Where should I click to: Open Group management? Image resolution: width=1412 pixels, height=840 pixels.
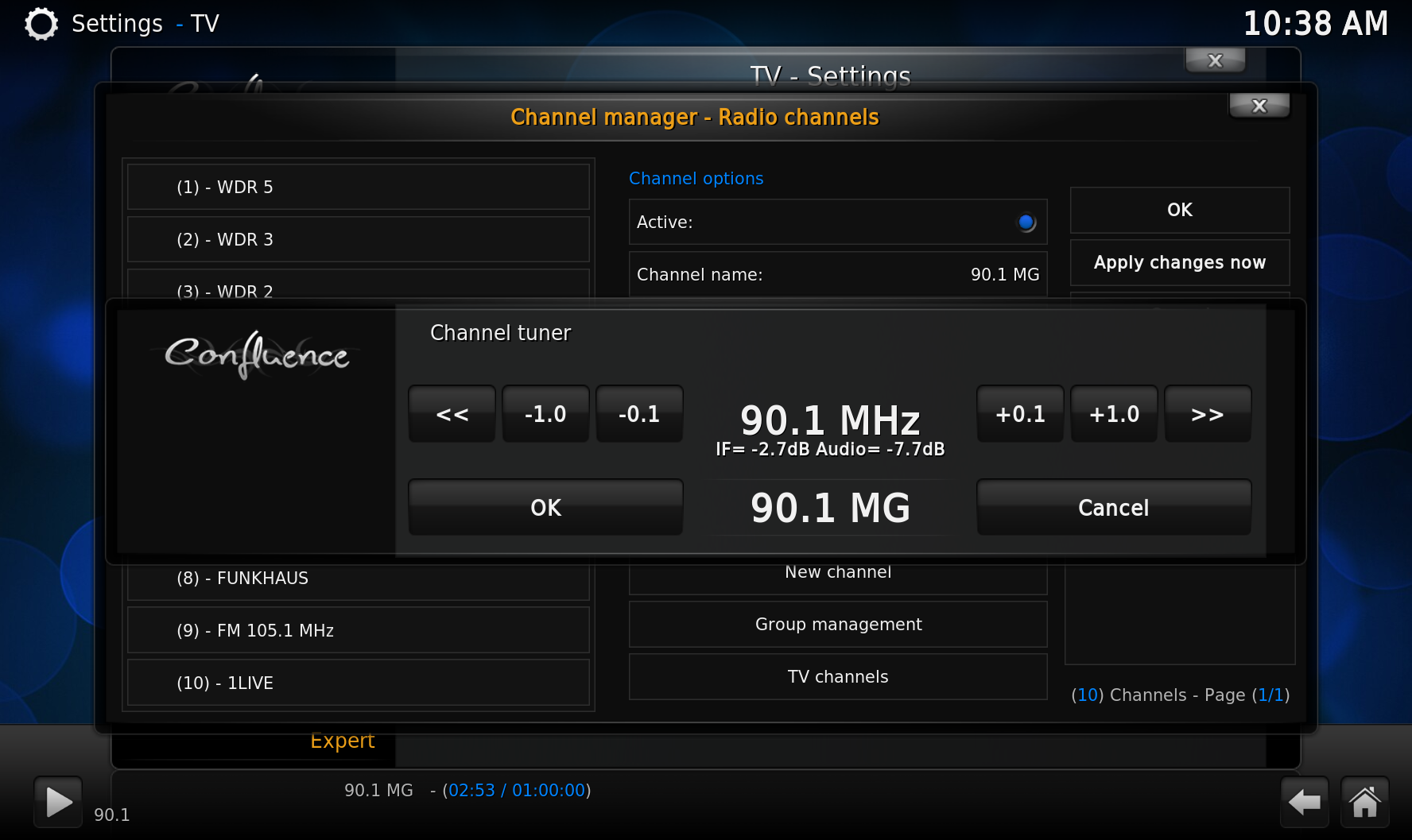pyautogui.click(x=838, y=625)
